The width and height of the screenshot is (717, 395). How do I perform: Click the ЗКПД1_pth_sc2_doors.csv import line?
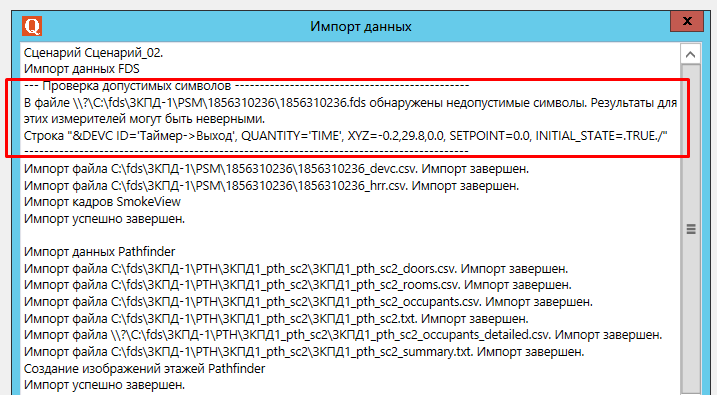pos(296,269)
